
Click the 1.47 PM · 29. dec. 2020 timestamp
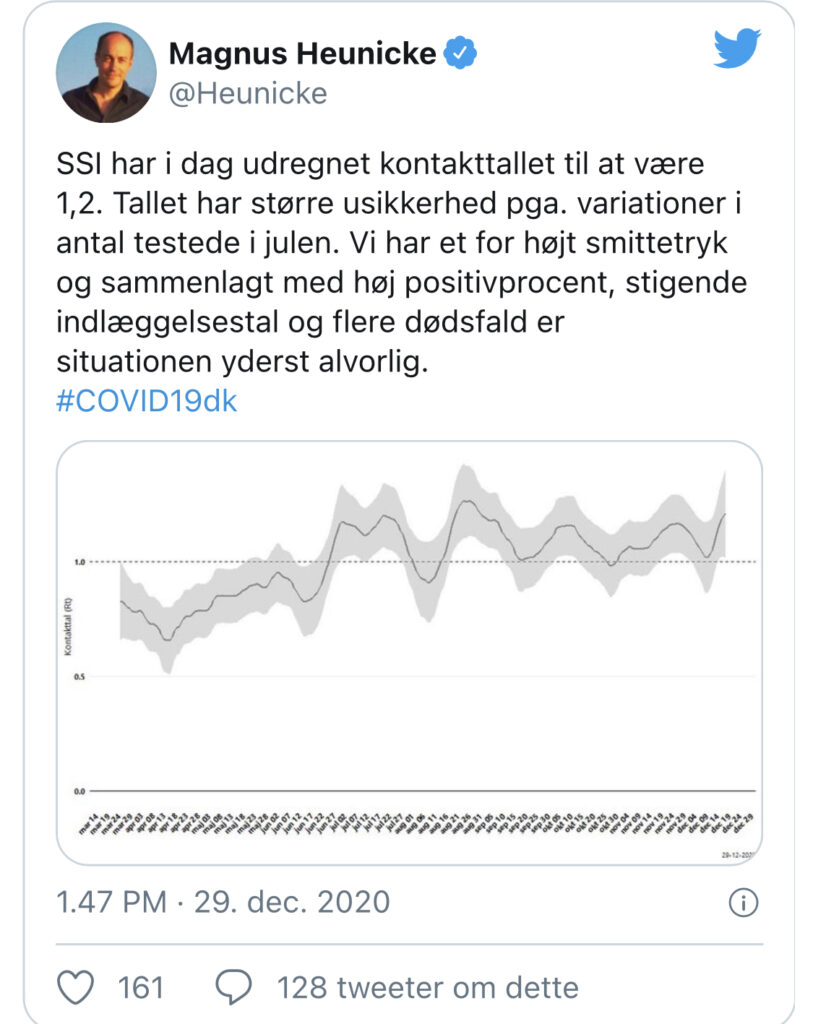click(x=223, y=902)
